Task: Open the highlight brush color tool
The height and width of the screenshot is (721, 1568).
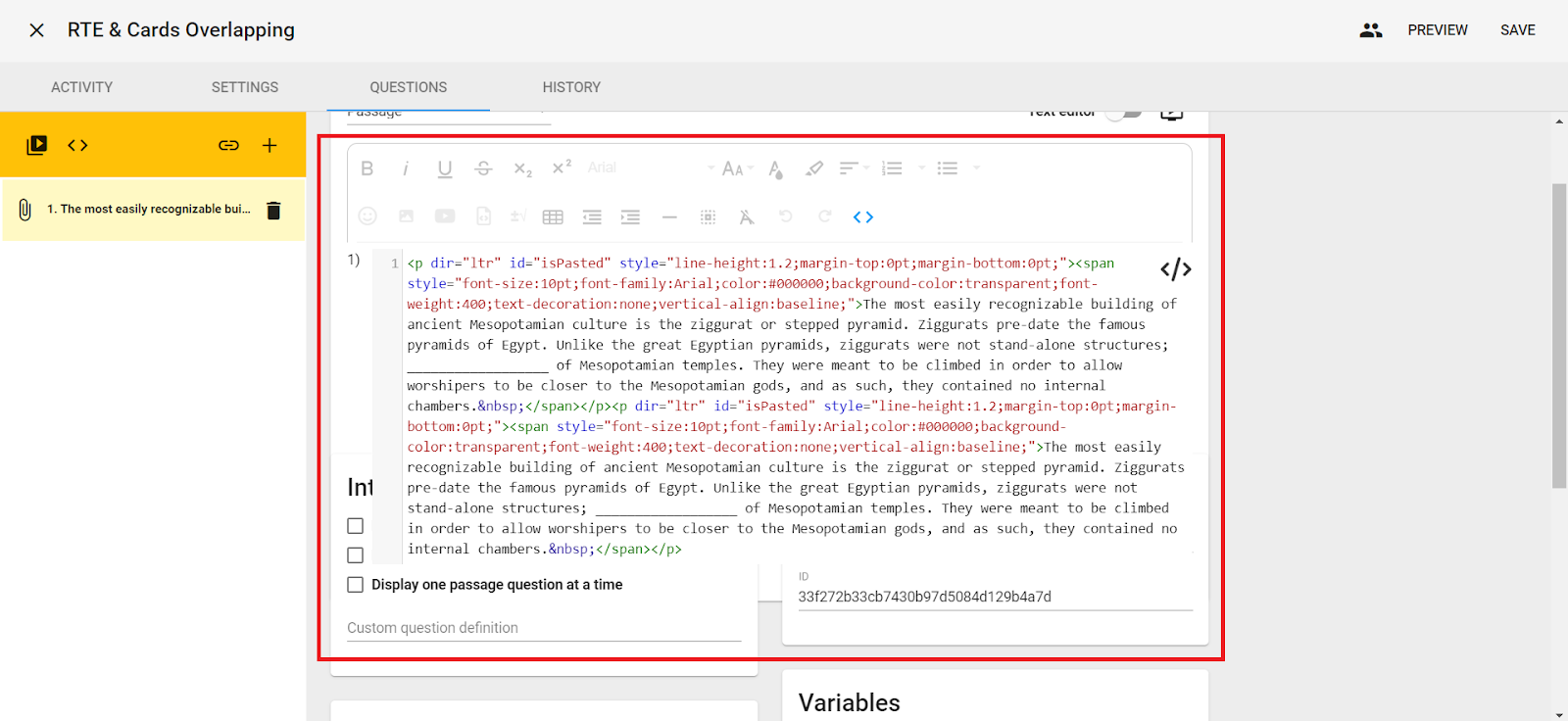Action: 814,168
